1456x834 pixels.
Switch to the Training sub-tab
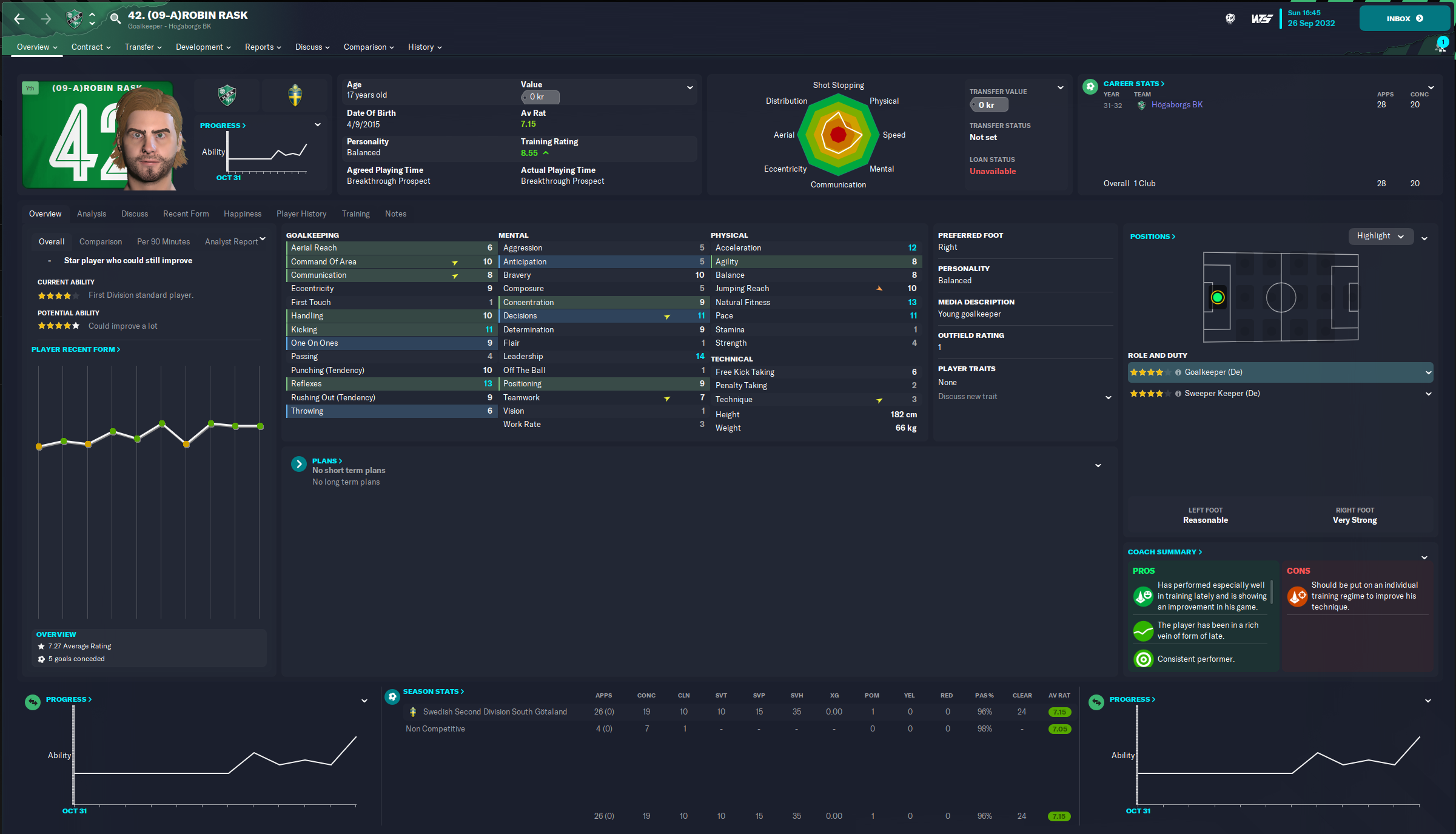click(x=355, y=214)
